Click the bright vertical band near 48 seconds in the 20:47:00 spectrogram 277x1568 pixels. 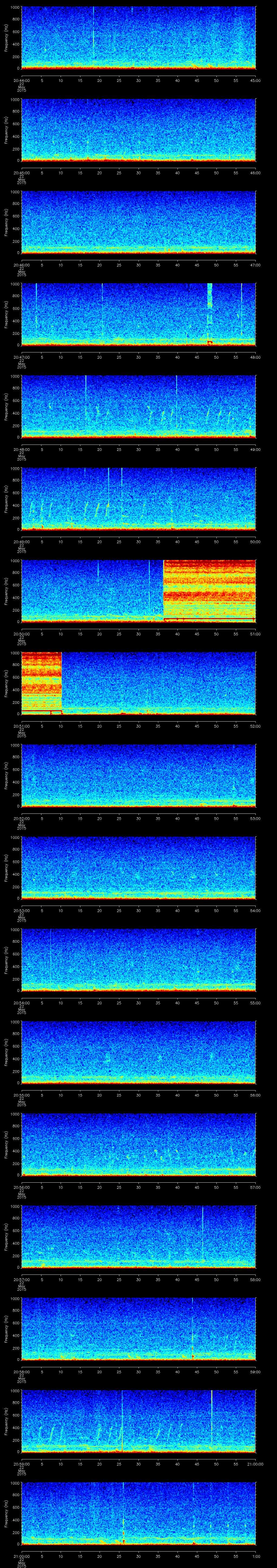tap(210, 314)
